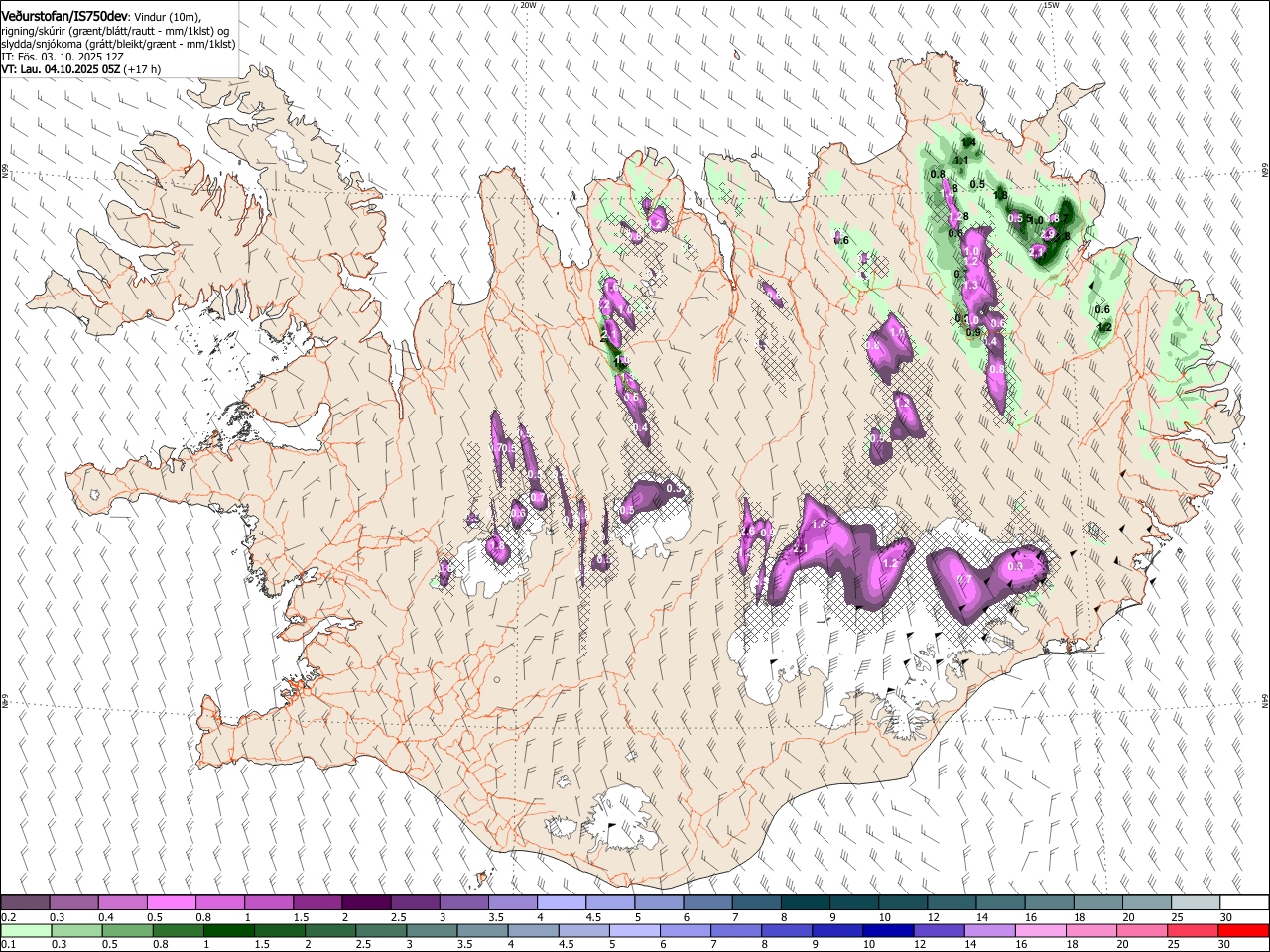Click the bright red rain-scale swatch labeled 30

click(1244, 931)
